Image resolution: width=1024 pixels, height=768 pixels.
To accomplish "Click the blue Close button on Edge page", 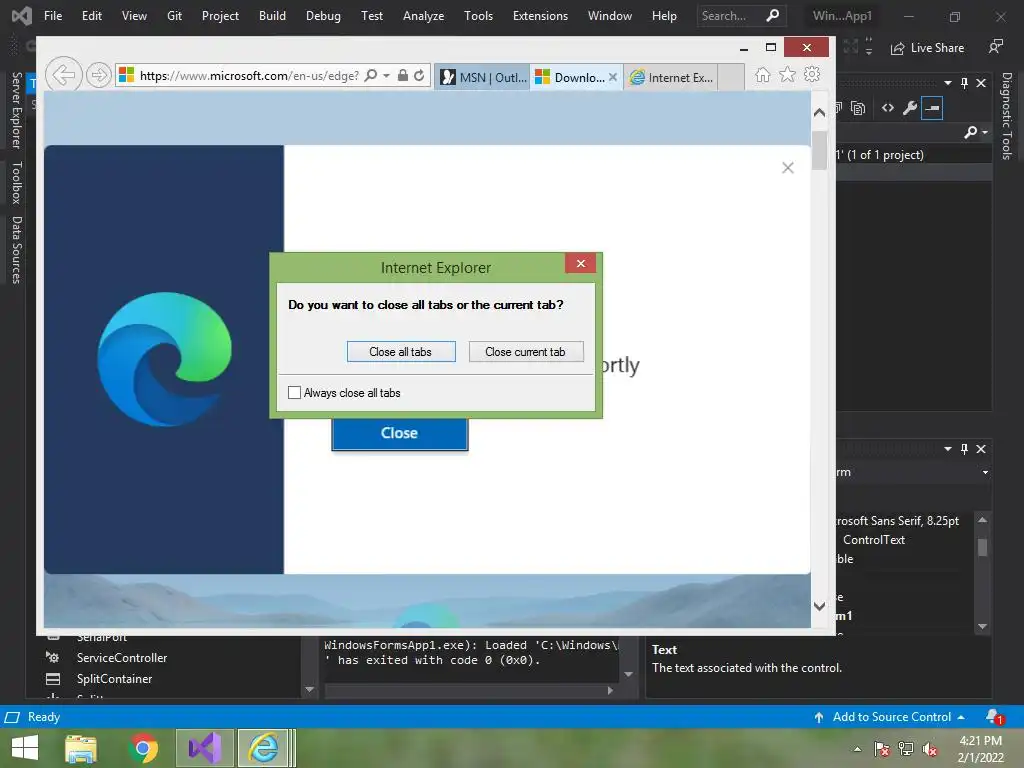I will tap(400, 434).
